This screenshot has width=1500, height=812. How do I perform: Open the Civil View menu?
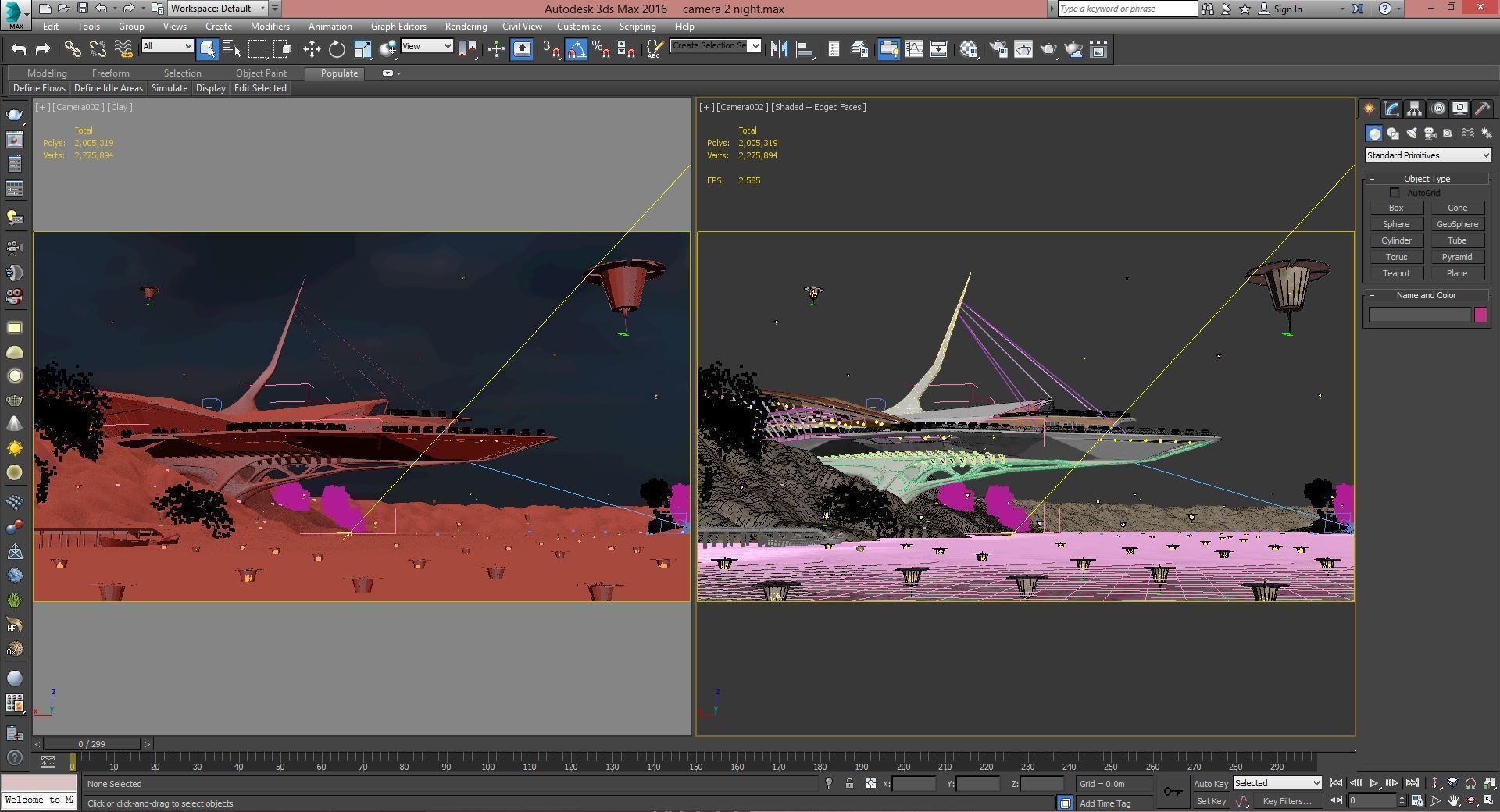(522, 27)
